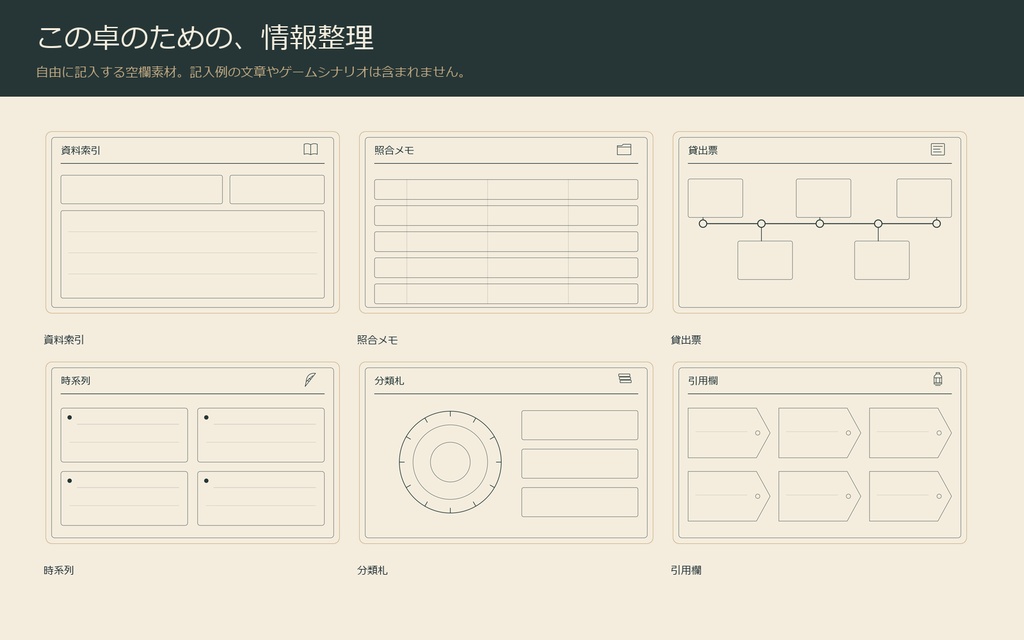Open the 時系列 note cards template thumbnail
The height and width of the screenshot is (640, 1024).
pos(193,453)
